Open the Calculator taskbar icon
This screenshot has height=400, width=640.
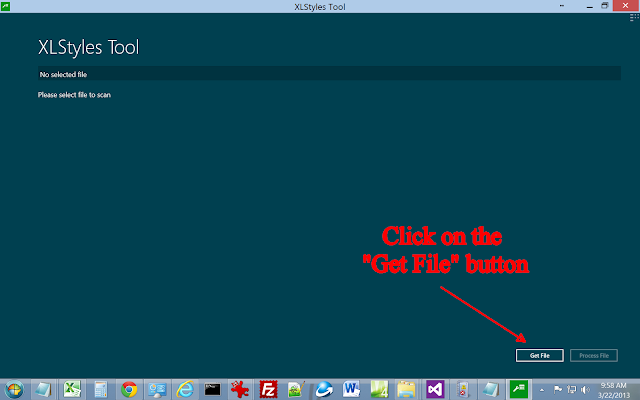(100, 389)
